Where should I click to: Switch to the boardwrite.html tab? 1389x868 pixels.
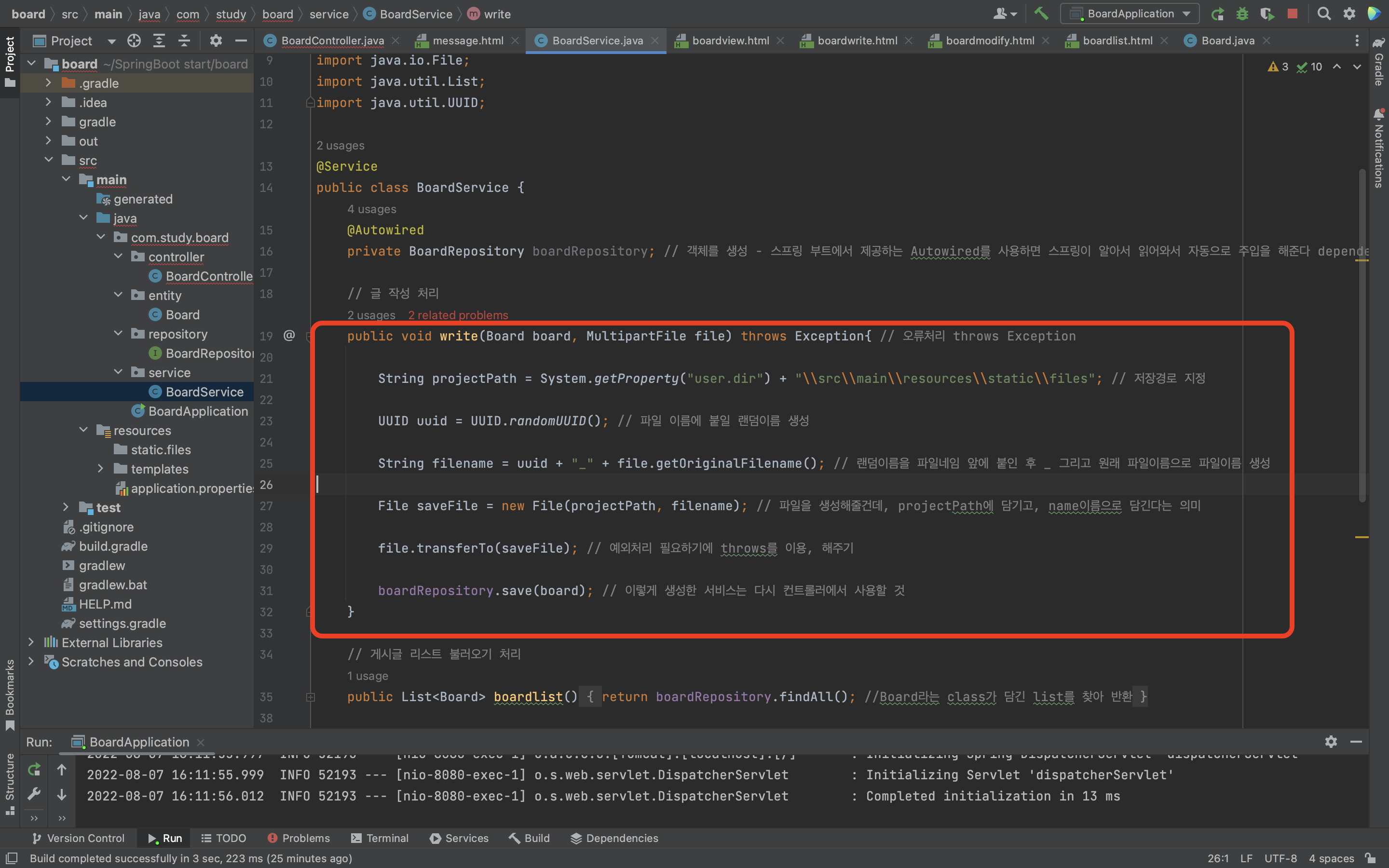click(857, 41)
